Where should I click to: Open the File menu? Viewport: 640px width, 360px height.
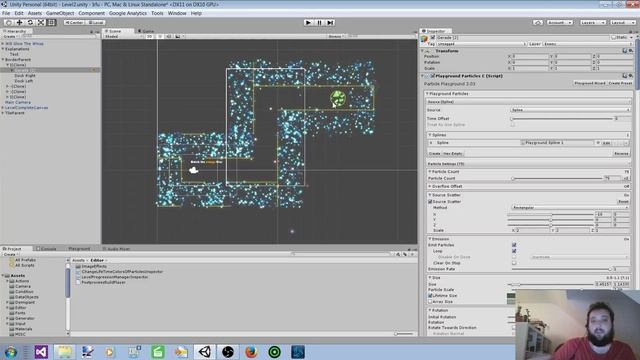click(x=6, y=13)
